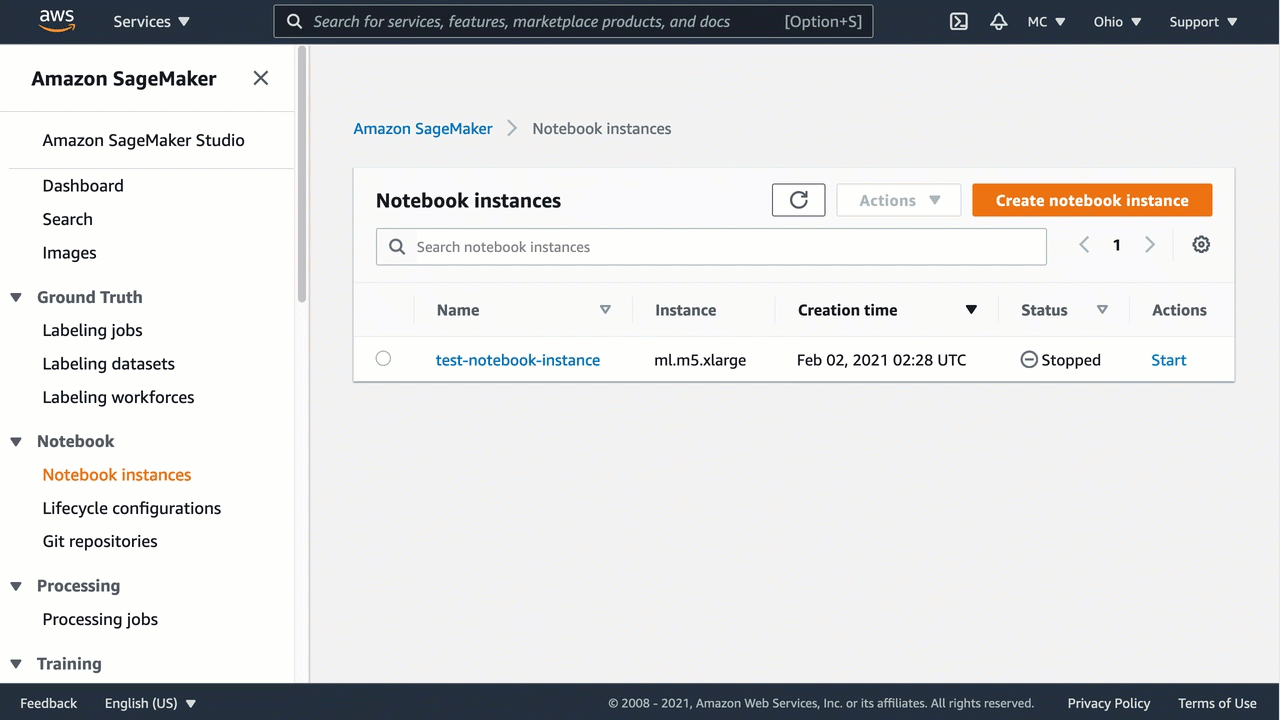Sort the table by Name column

[605, 310]
